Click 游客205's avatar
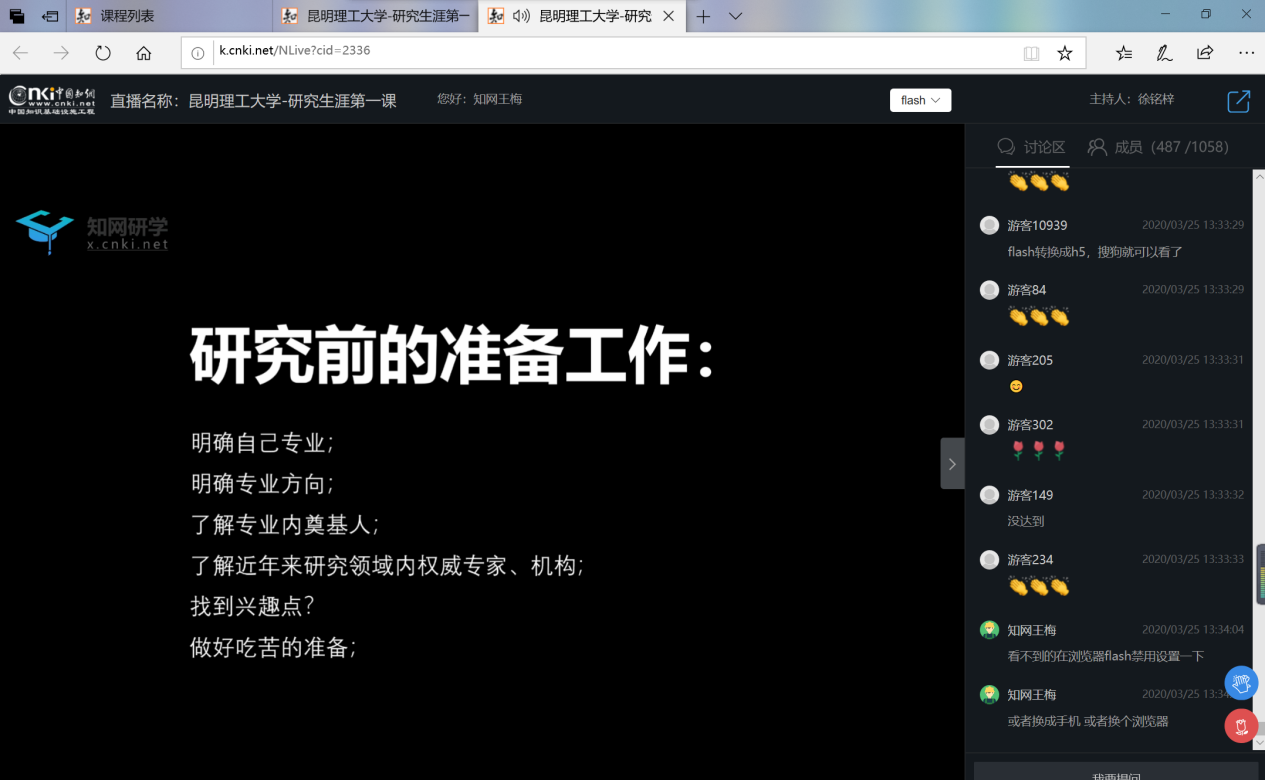This screenshot has width=1265, height=780. (x=989, y=360)
